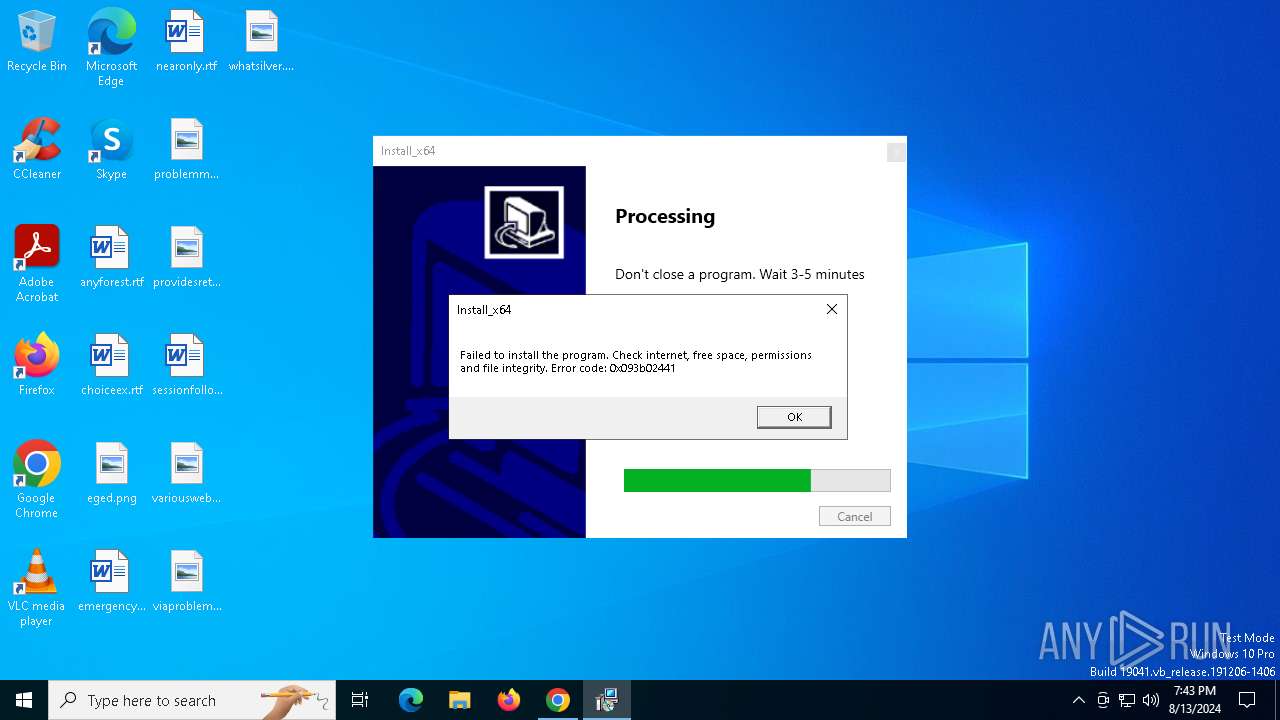Select anyforest.rtf desktop file
Image resolution: width=1280 pixels, height=720 pixels.
pyautogui.click(x=111, y=258)
